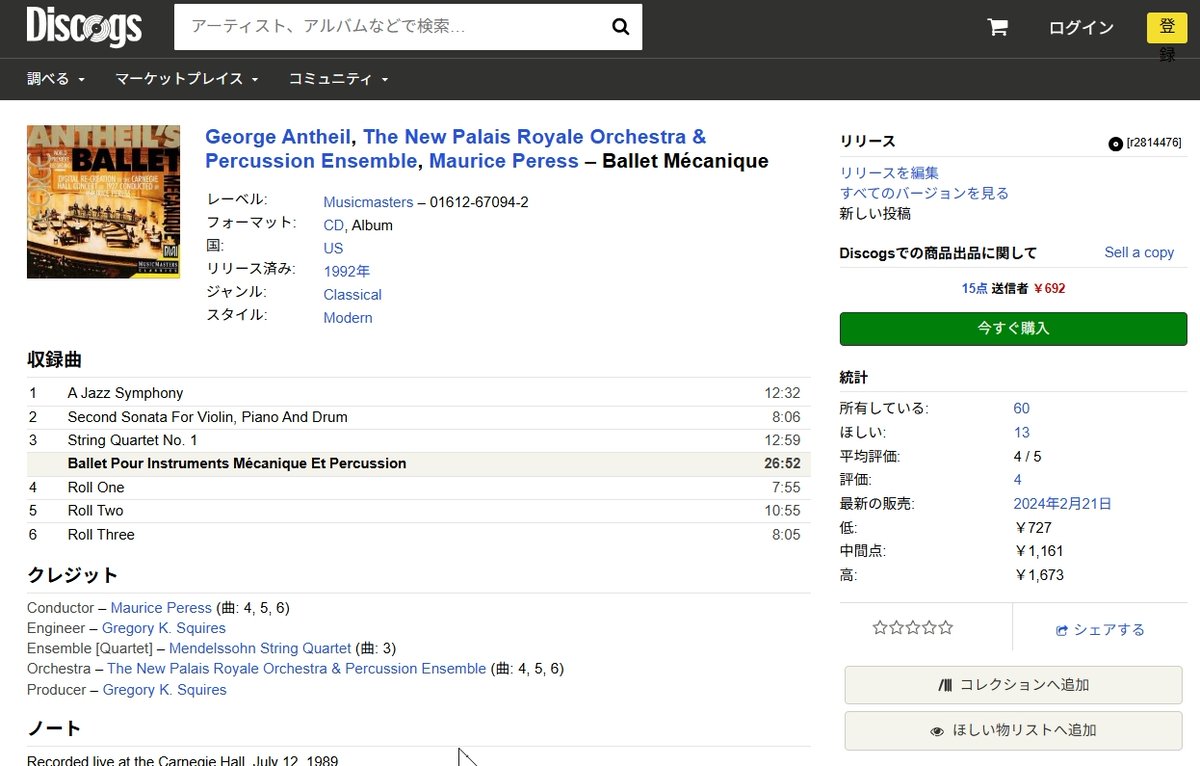Open the shopping cart icon
The image size is (1200, 766).
[x=997, y=27]
